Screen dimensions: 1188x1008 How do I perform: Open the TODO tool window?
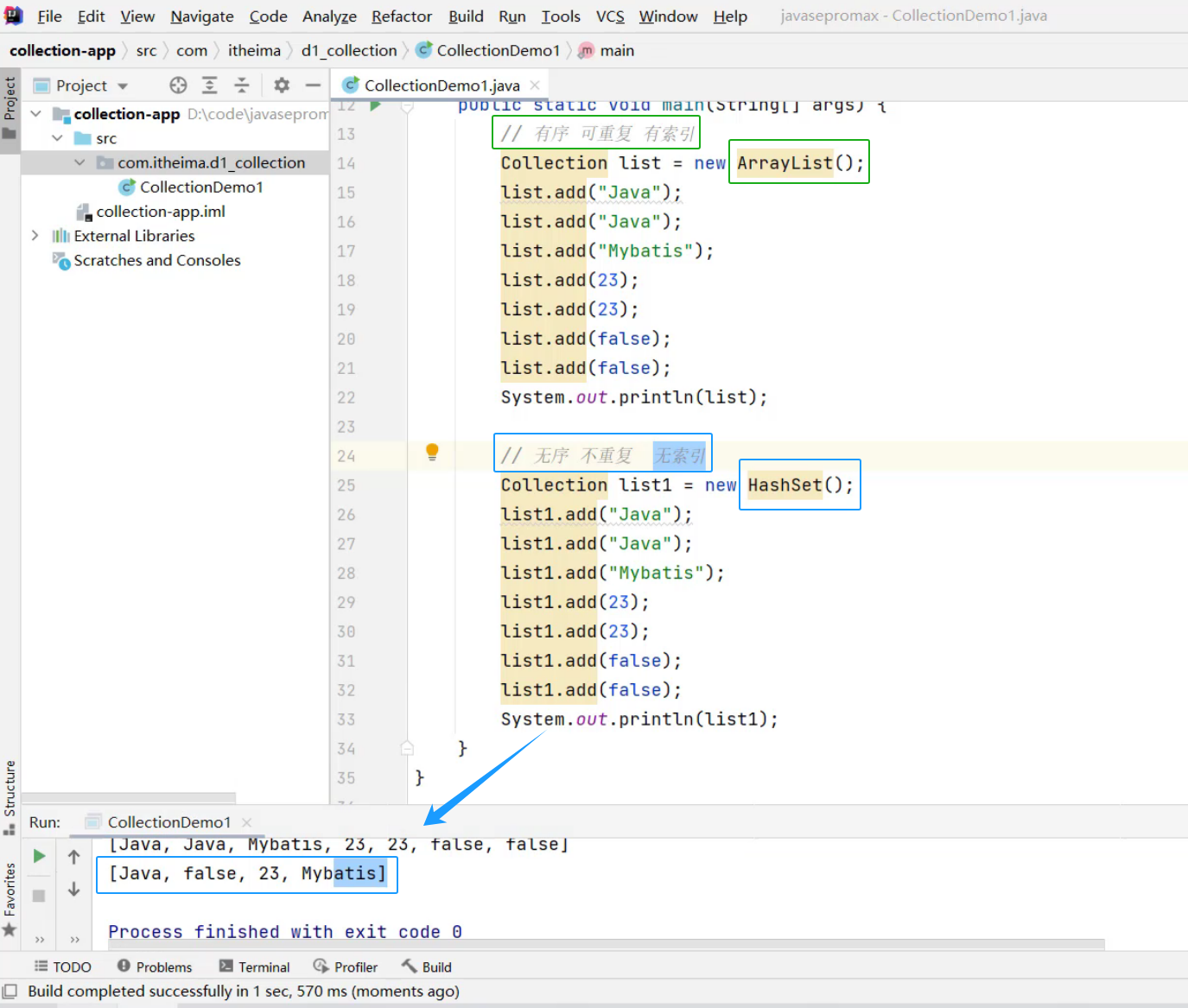tap(62, 967)
